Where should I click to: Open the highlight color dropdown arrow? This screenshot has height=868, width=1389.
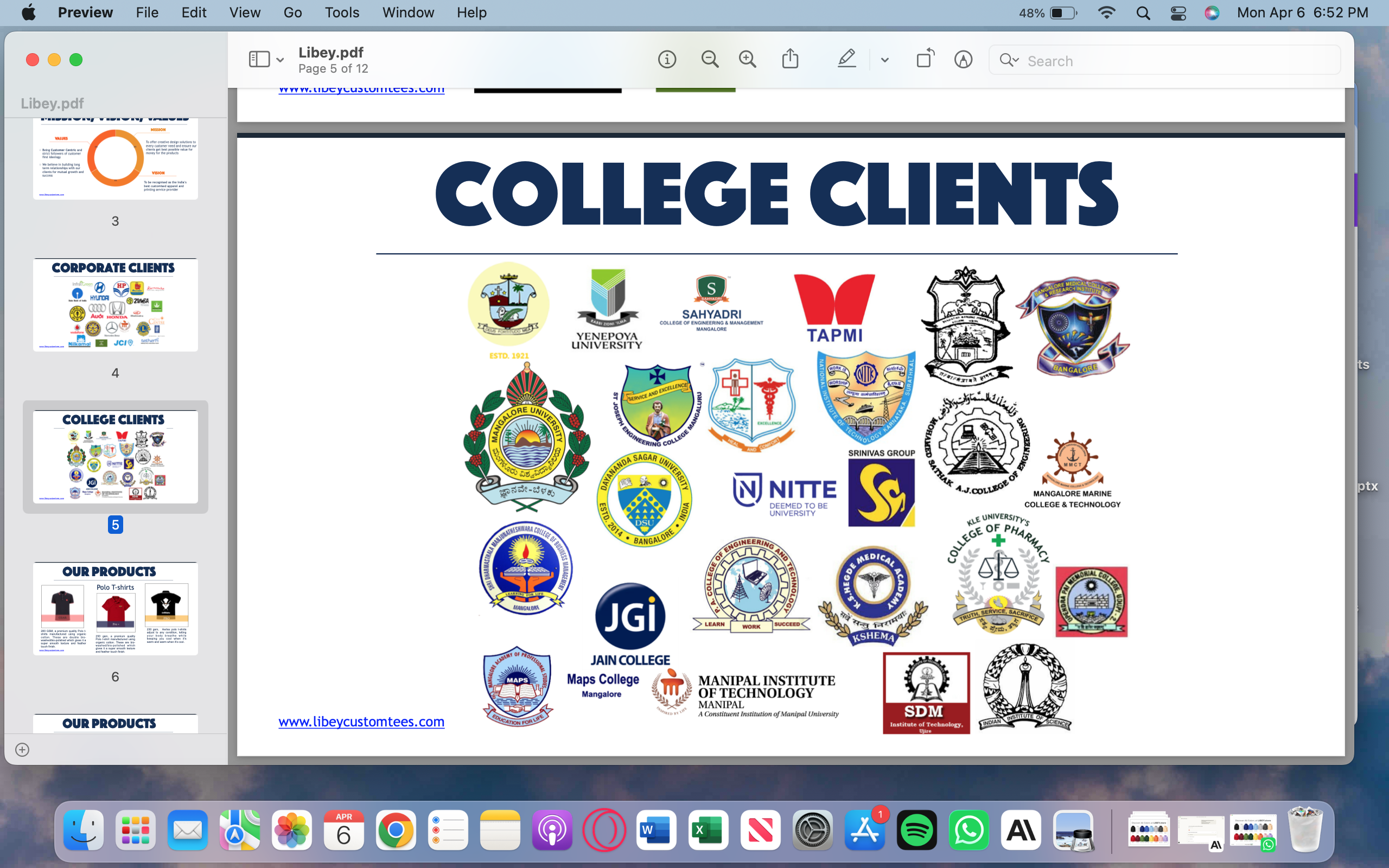pyautogui.click(x=884, y=60)
